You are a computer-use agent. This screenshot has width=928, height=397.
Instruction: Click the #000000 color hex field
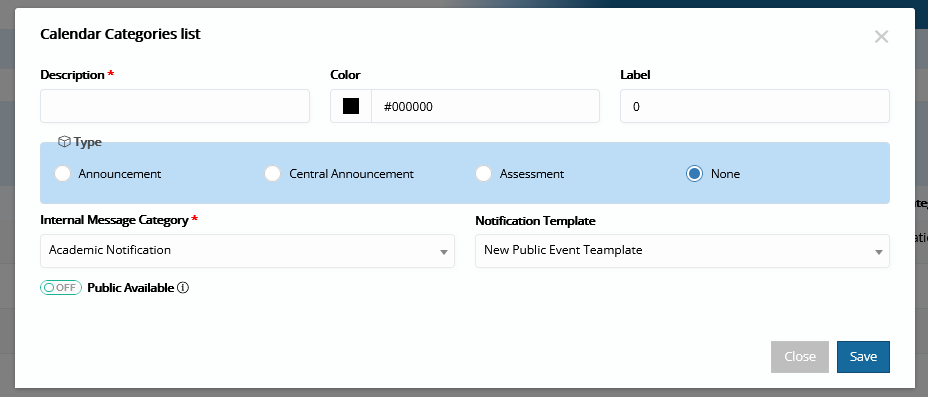[485, 106]
